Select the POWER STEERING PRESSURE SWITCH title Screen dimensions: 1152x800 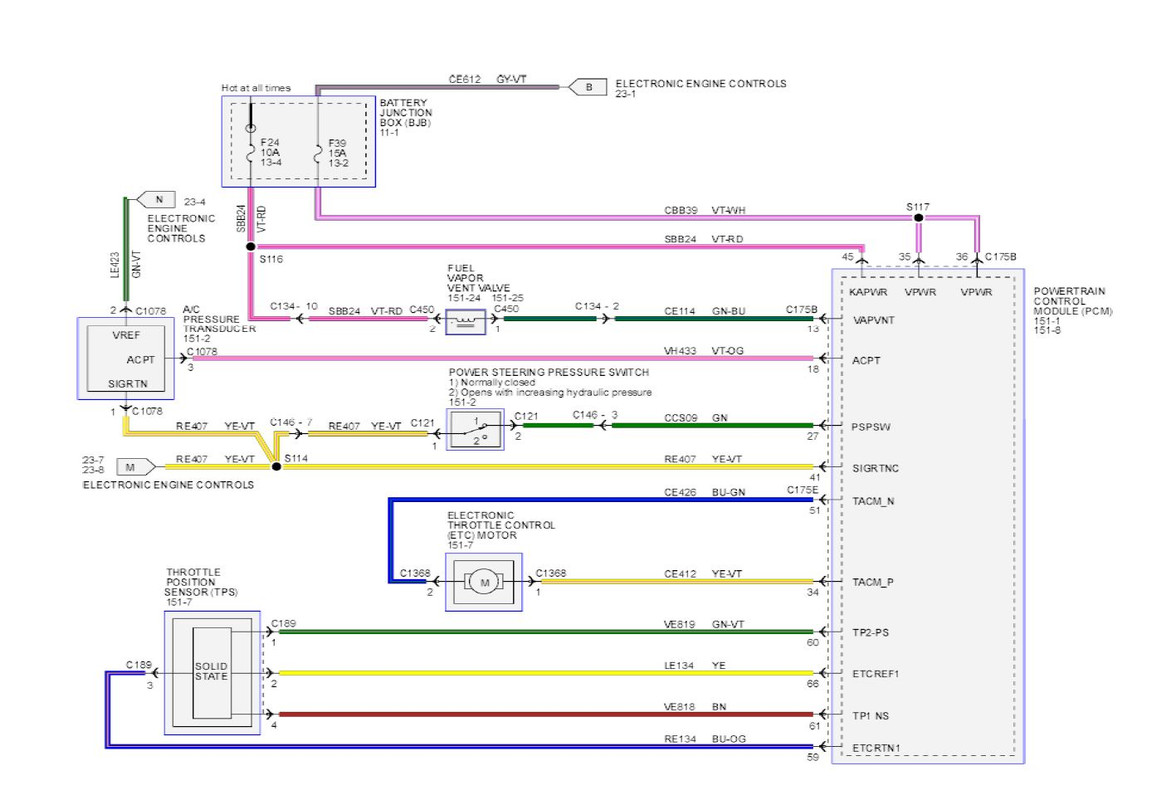[548, 372]
